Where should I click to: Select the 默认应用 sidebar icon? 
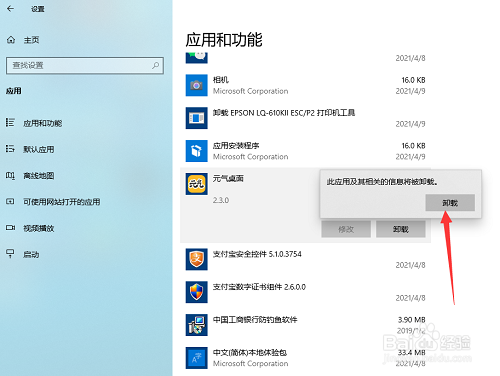pos(10,149)
